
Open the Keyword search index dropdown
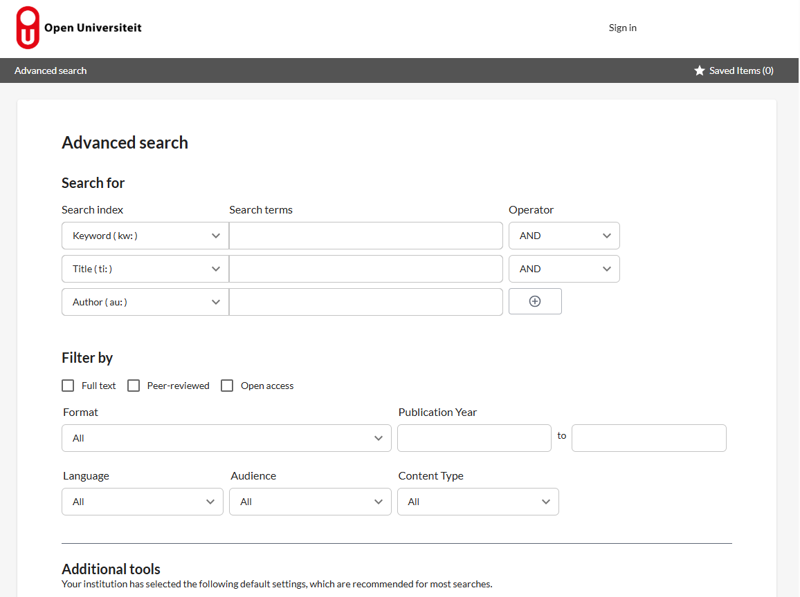click(145, 236)
